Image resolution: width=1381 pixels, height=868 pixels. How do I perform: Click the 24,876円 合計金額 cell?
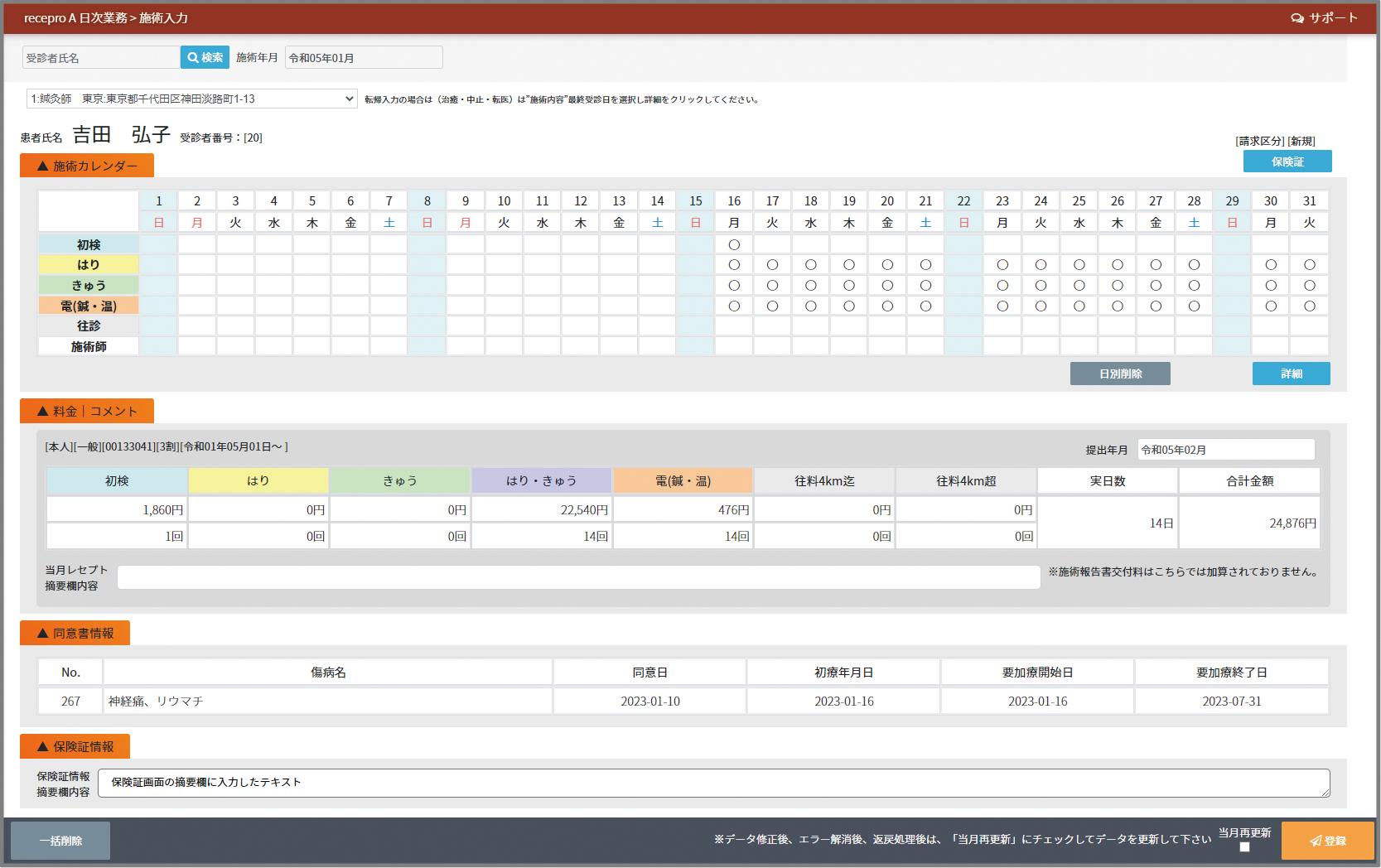click(x=1249, y=523)
